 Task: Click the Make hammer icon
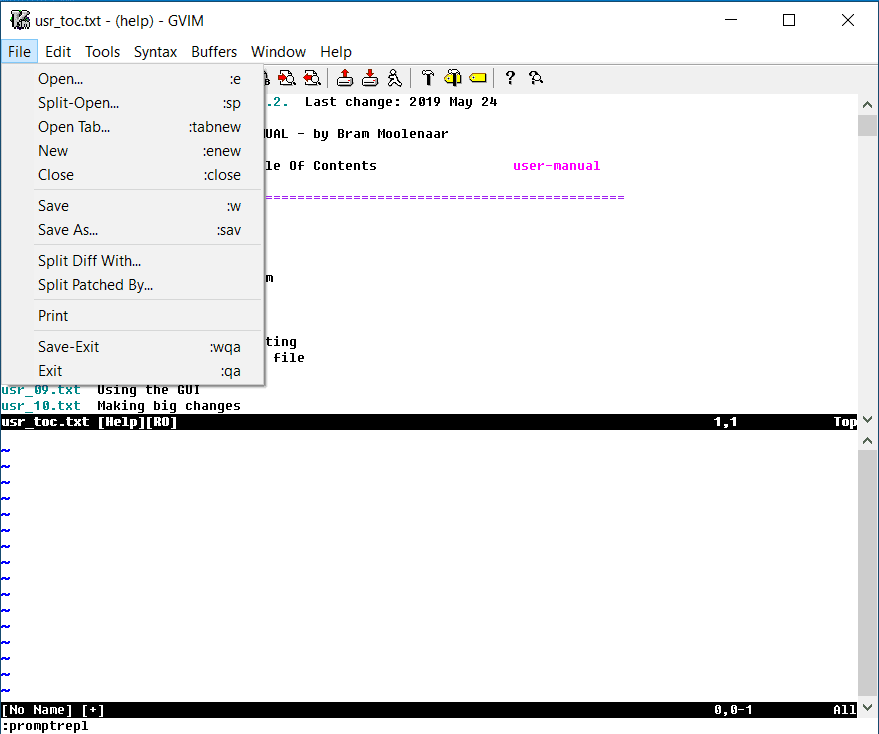428,78
